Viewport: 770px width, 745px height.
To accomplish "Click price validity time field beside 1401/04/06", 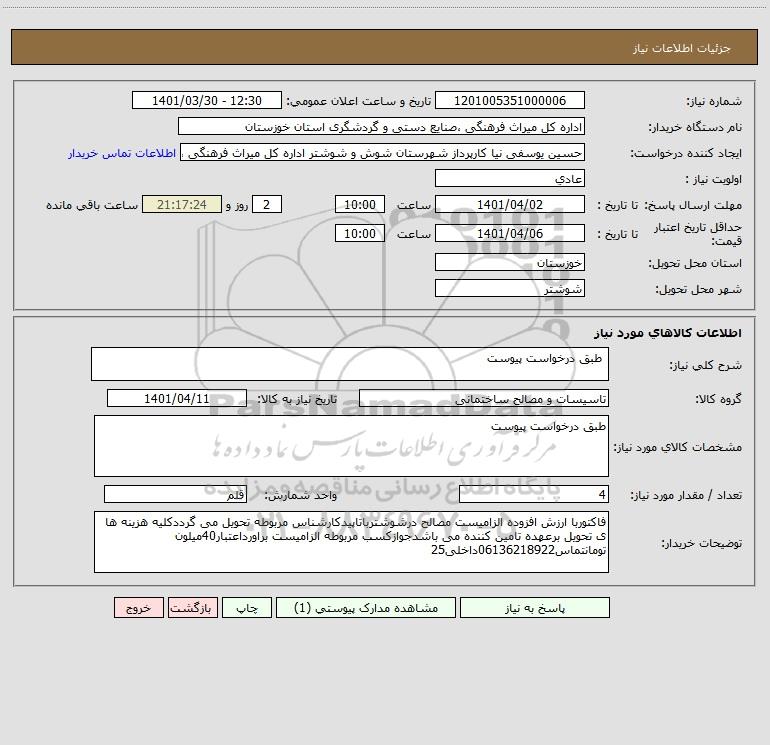I will [359, 233].
